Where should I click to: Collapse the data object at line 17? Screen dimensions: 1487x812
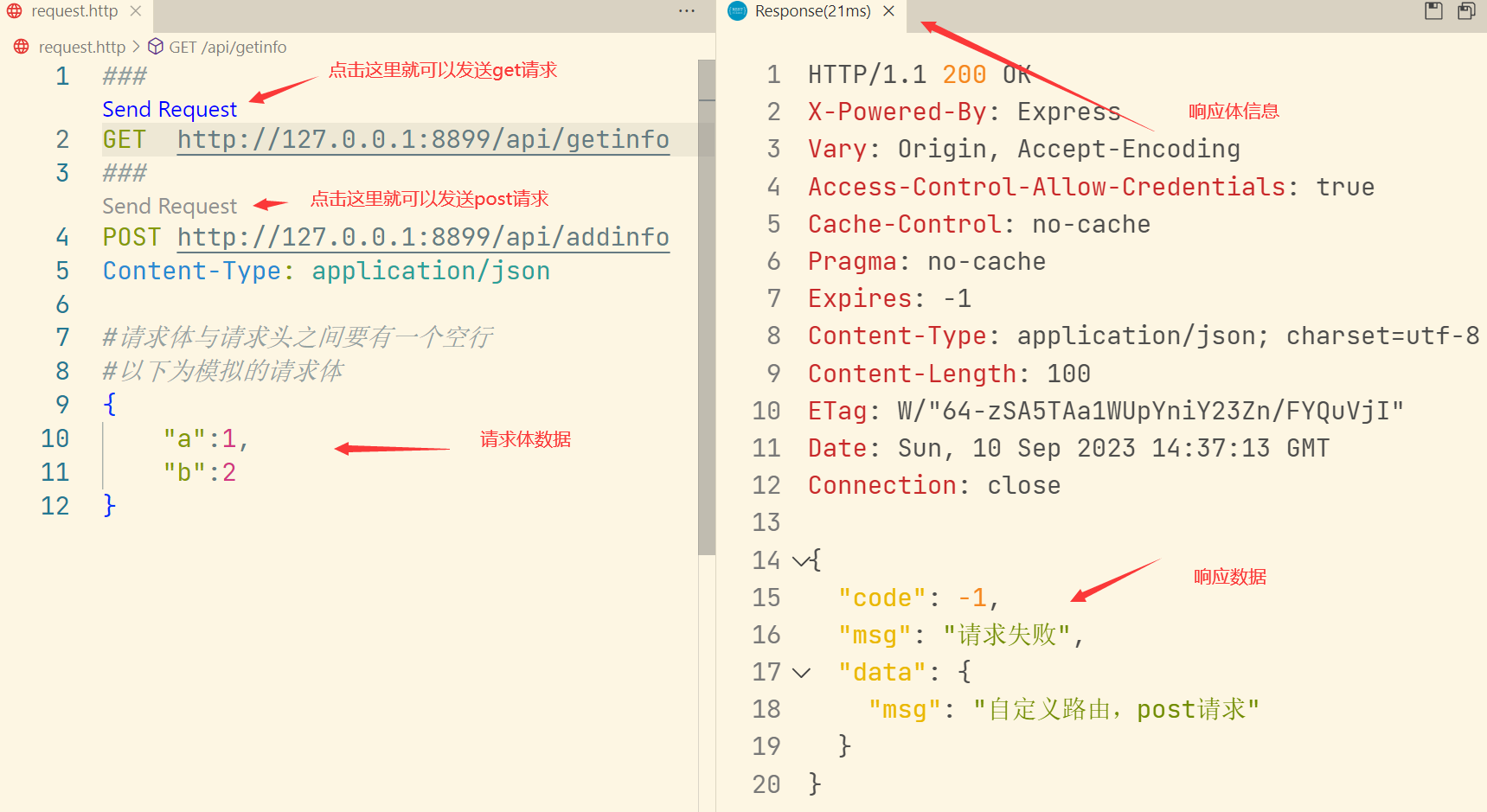[x=802, y=672]
